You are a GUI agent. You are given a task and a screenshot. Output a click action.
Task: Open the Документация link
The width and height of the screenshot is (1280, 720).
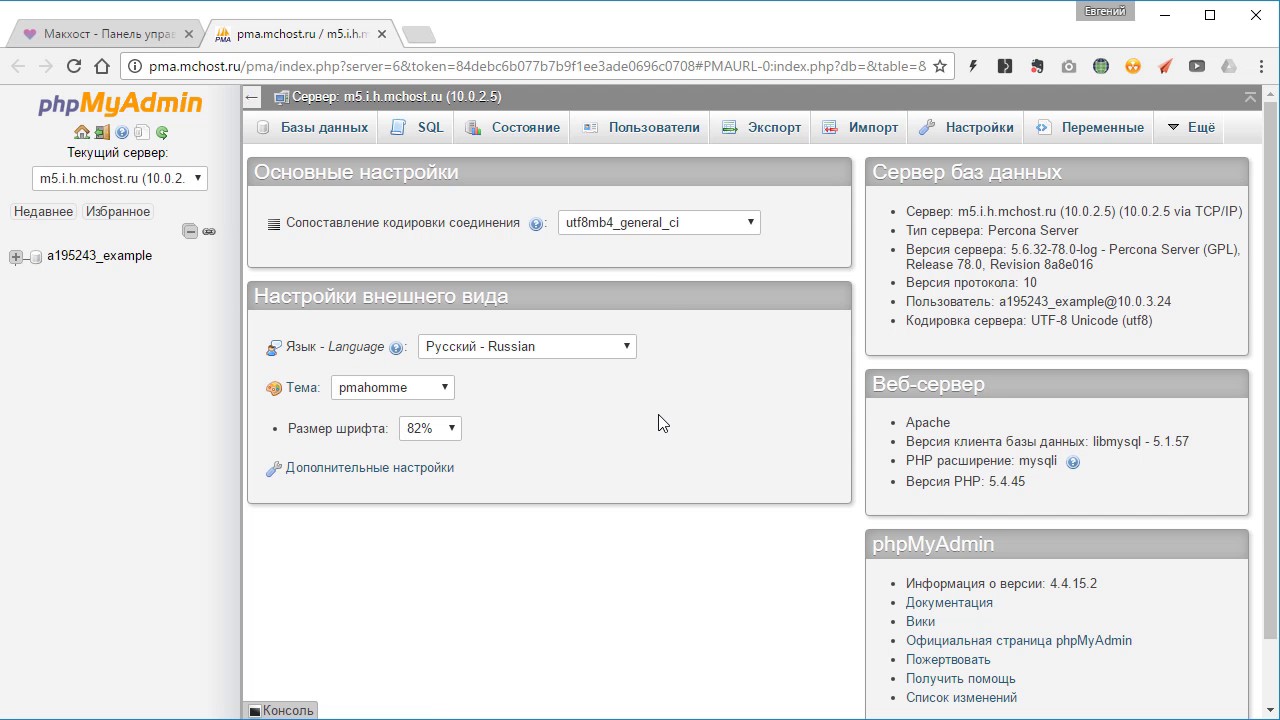tap(949, 602)
